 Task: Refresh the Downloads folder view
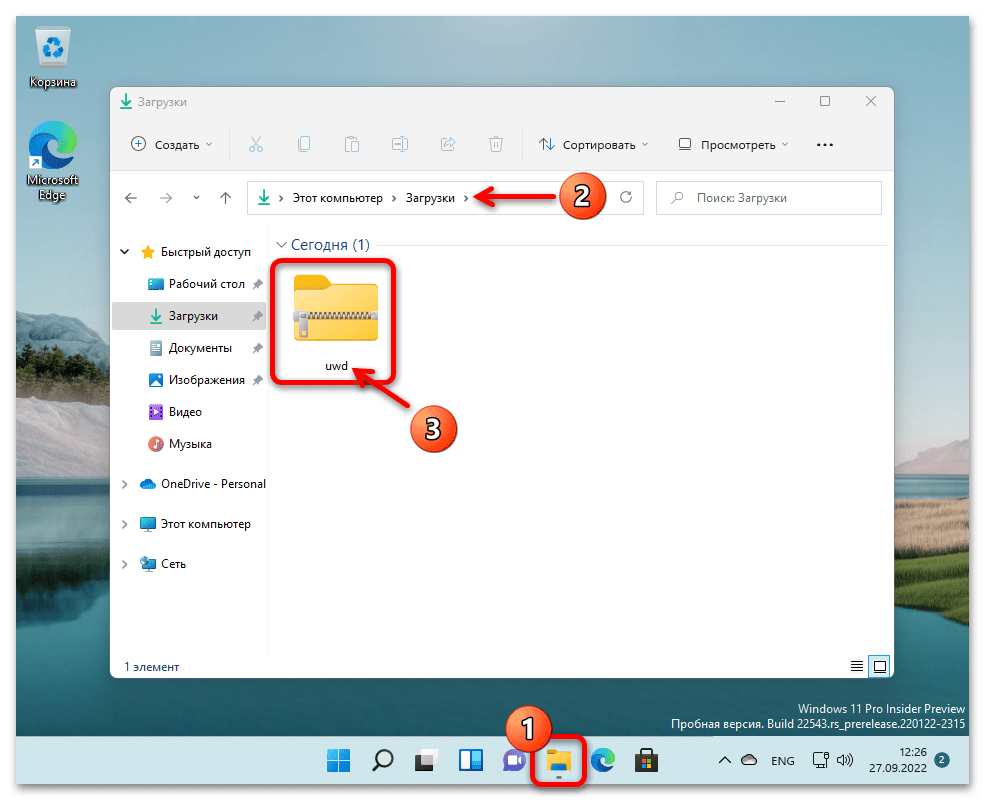pyautogui.click(x=626, y=198)
